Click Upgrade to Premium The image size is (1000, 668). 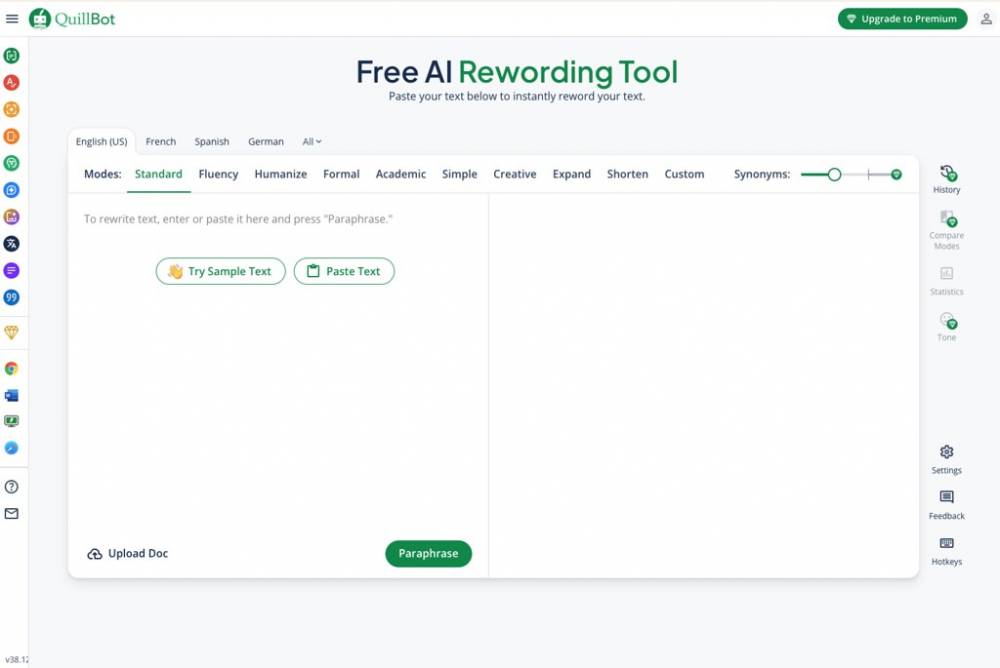[x=902, y=18]
